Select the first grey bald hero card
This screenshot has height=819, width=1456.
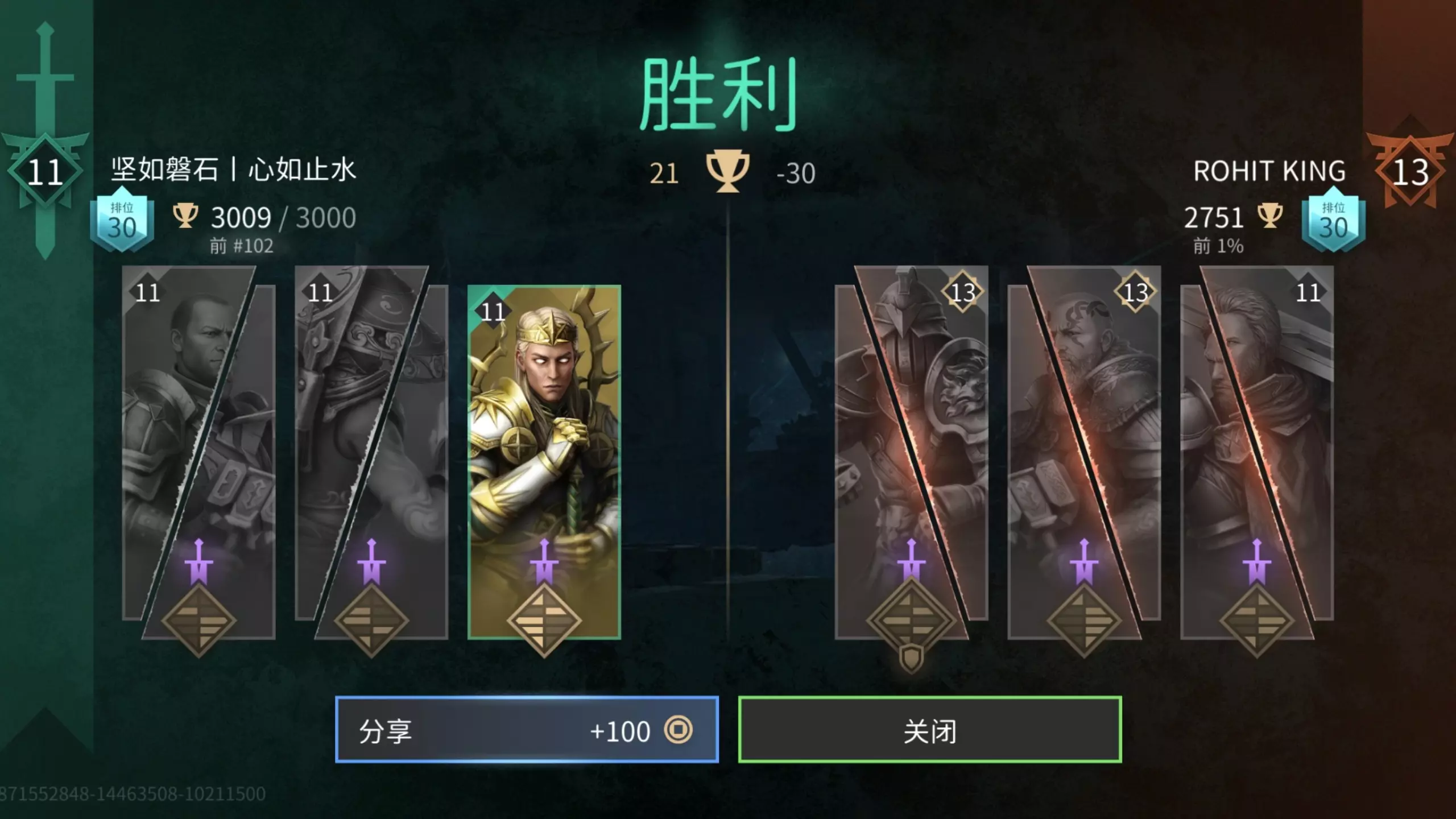(199, 452)
